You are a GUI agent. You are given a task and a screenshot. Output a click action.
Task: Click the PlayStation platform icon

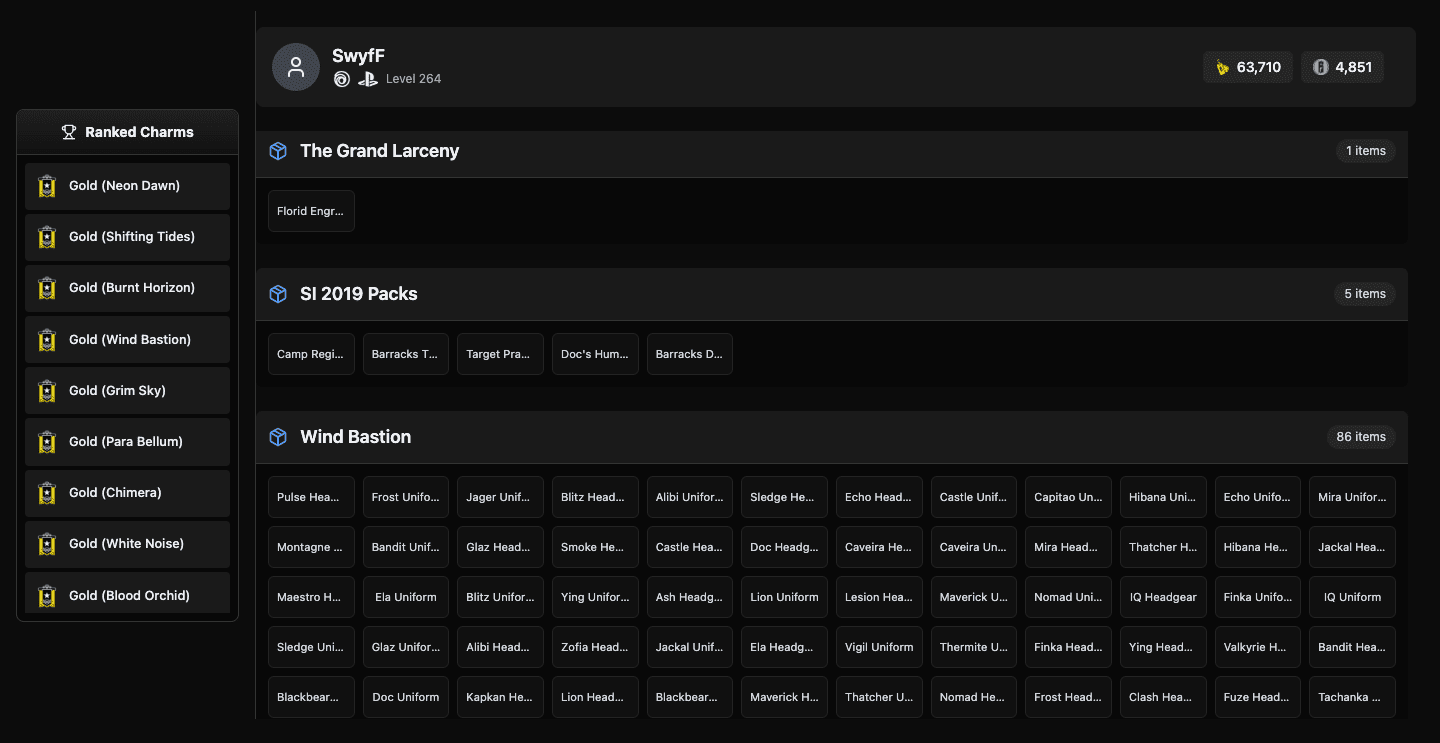point(367,79)
